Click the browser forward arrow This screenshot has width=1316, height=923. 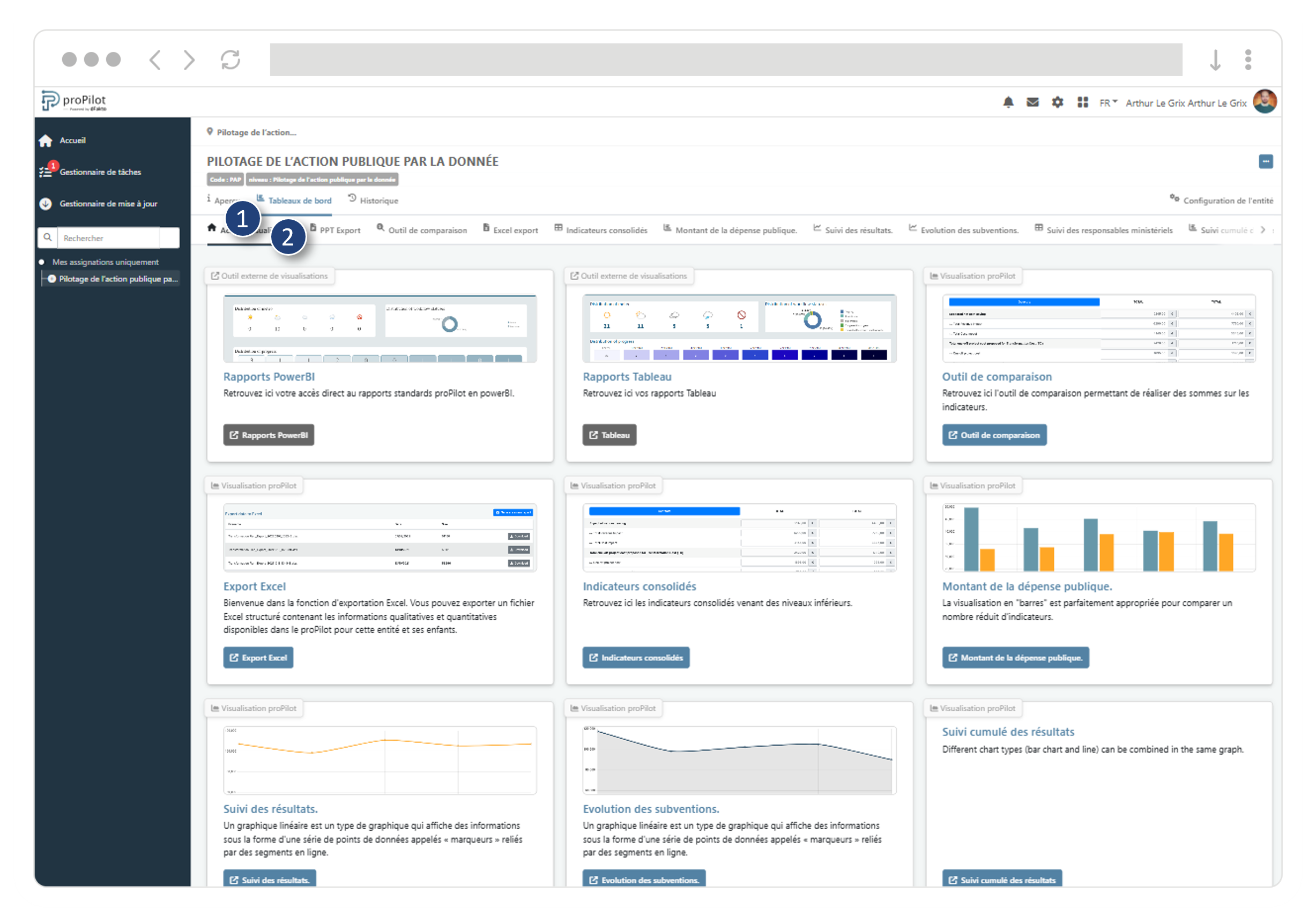click(x=189, y=59)
